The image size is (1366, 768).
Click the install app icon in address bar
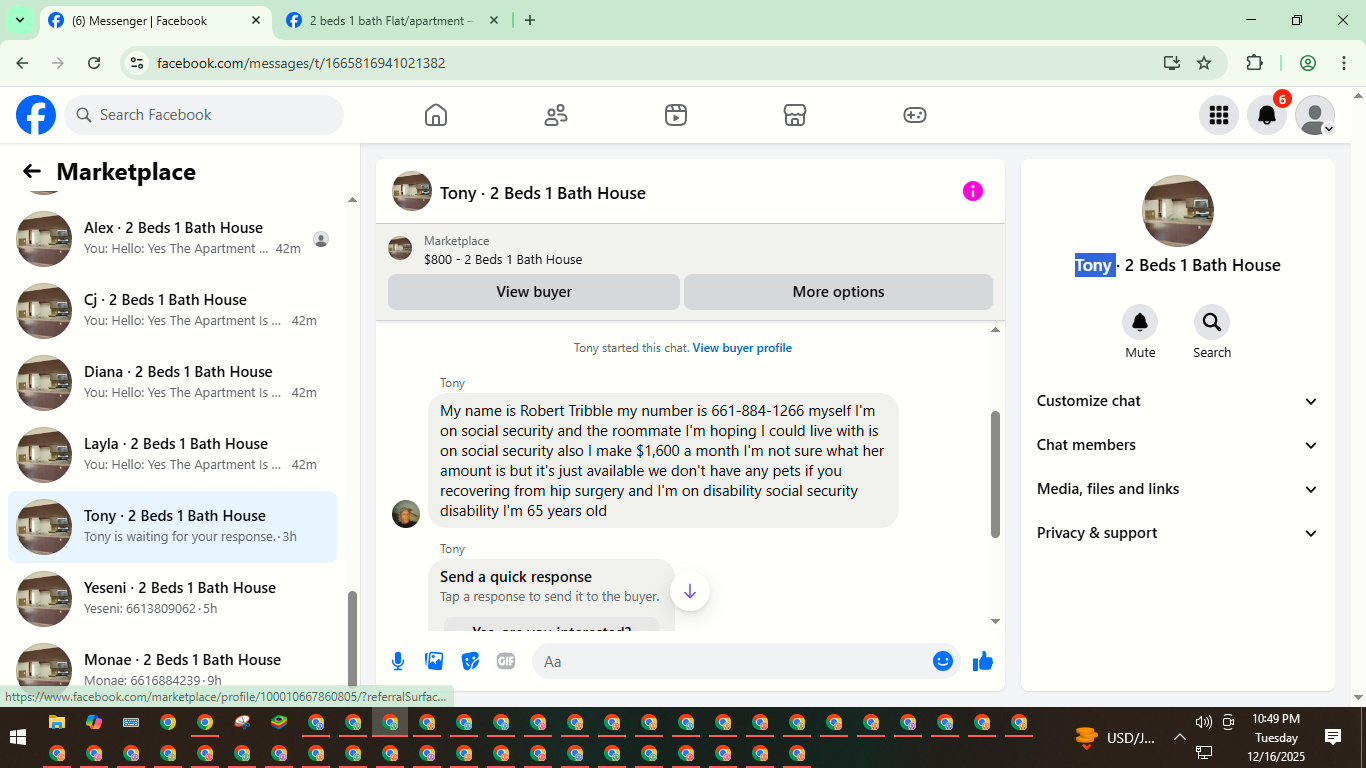1172,63
